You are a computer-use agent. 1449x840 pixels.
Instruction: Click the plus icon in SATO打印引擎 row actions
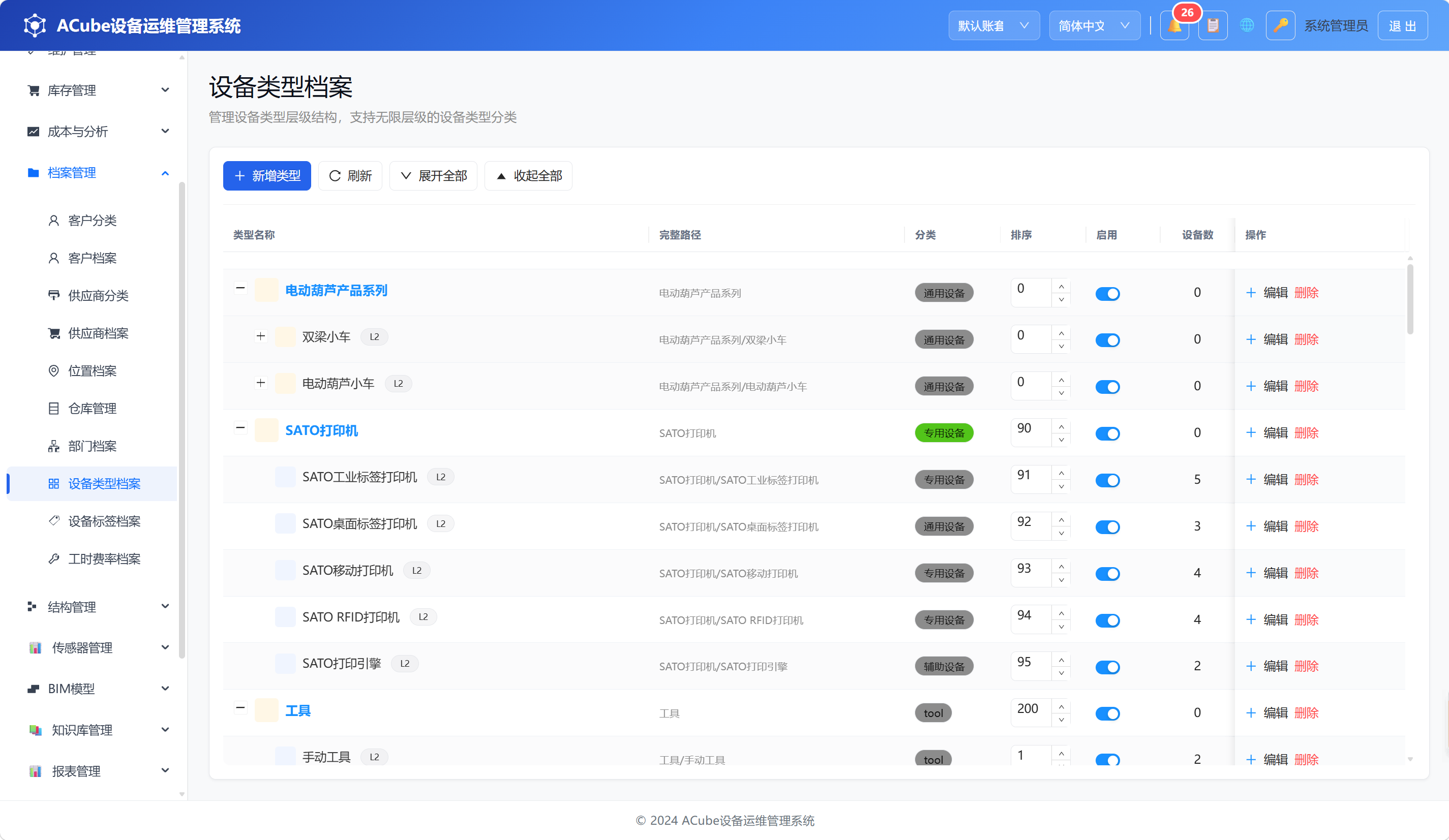click(1251, 667)
